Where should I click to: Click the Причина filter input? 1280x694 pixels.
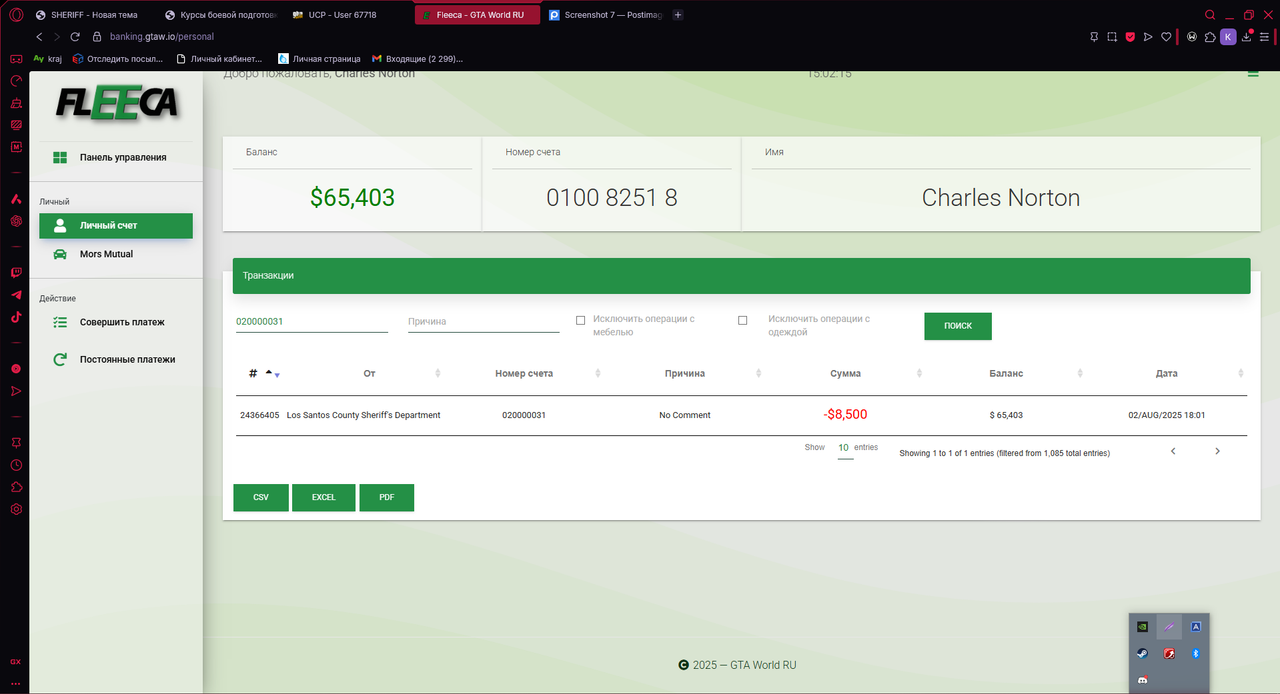[x=484, y=322]
